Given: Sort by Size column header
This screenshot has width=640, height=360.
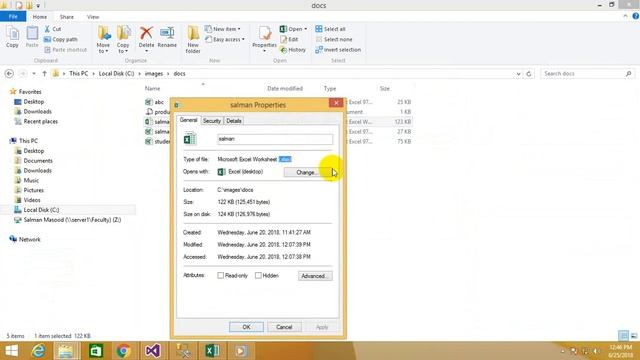Looking at the screenshot, I should (385, 89).
